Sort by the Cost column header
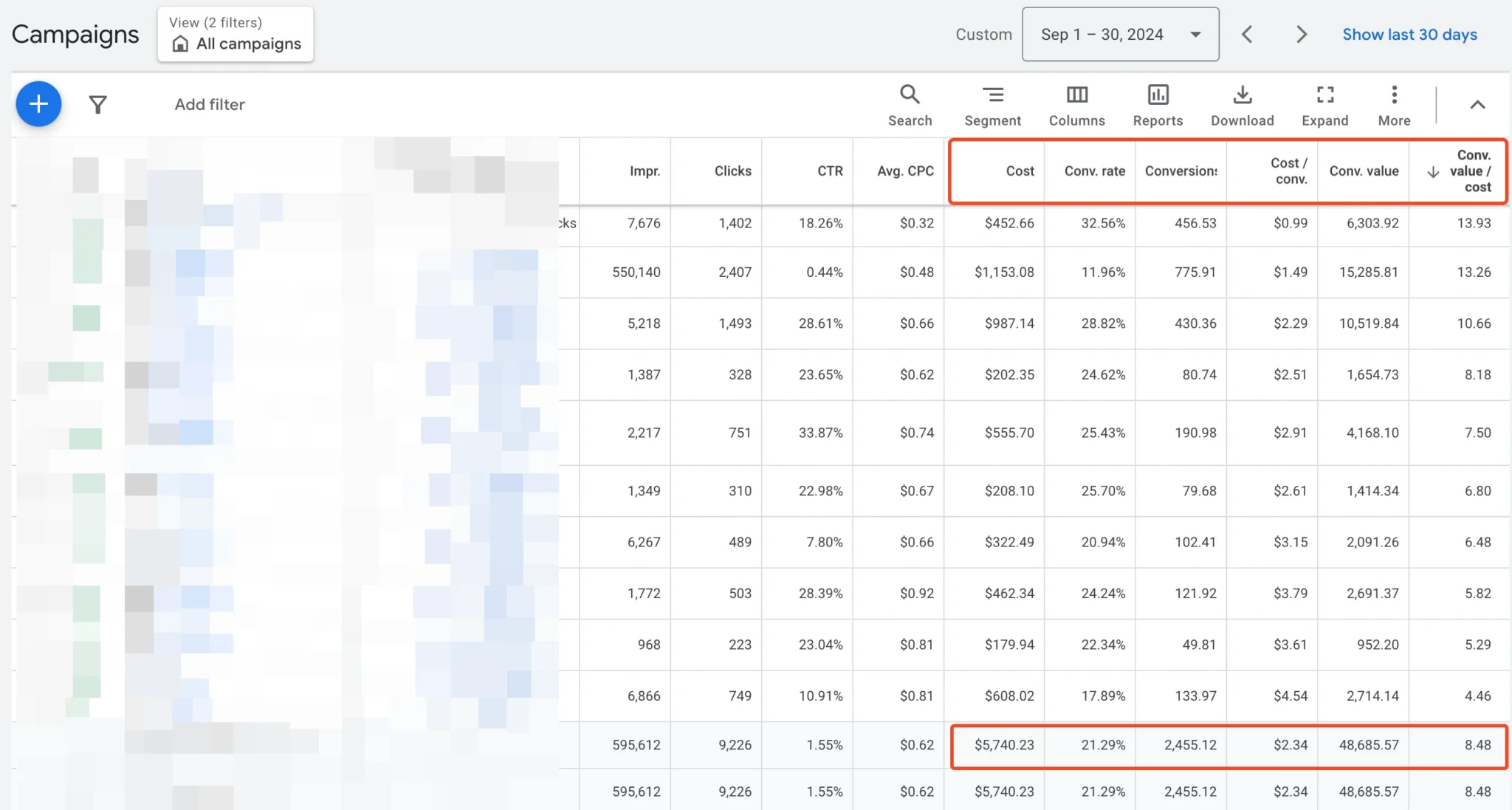 [x=1020, y=171]
